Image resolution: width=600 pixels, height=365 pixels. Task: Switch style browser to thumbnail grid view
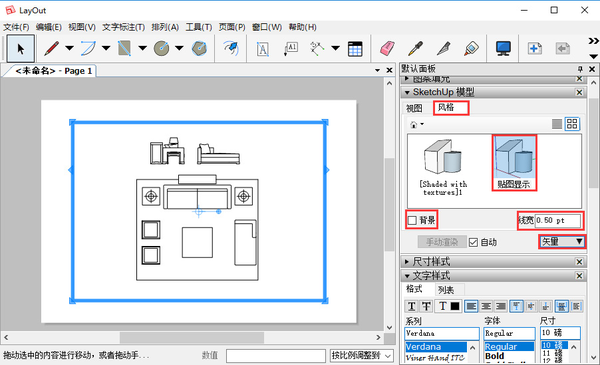pyautogui.click(x=572, y=124)
